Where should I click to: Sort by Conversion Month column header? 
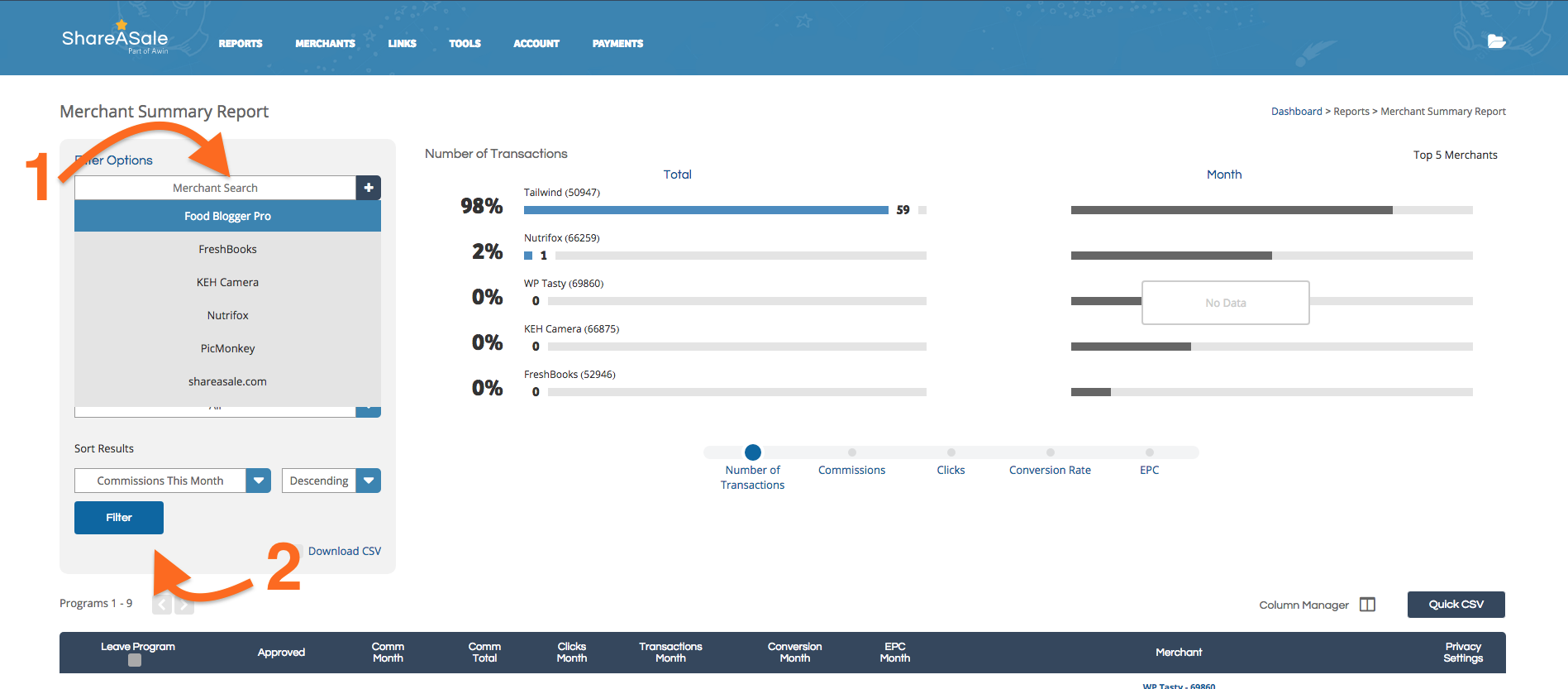[794, 653]
